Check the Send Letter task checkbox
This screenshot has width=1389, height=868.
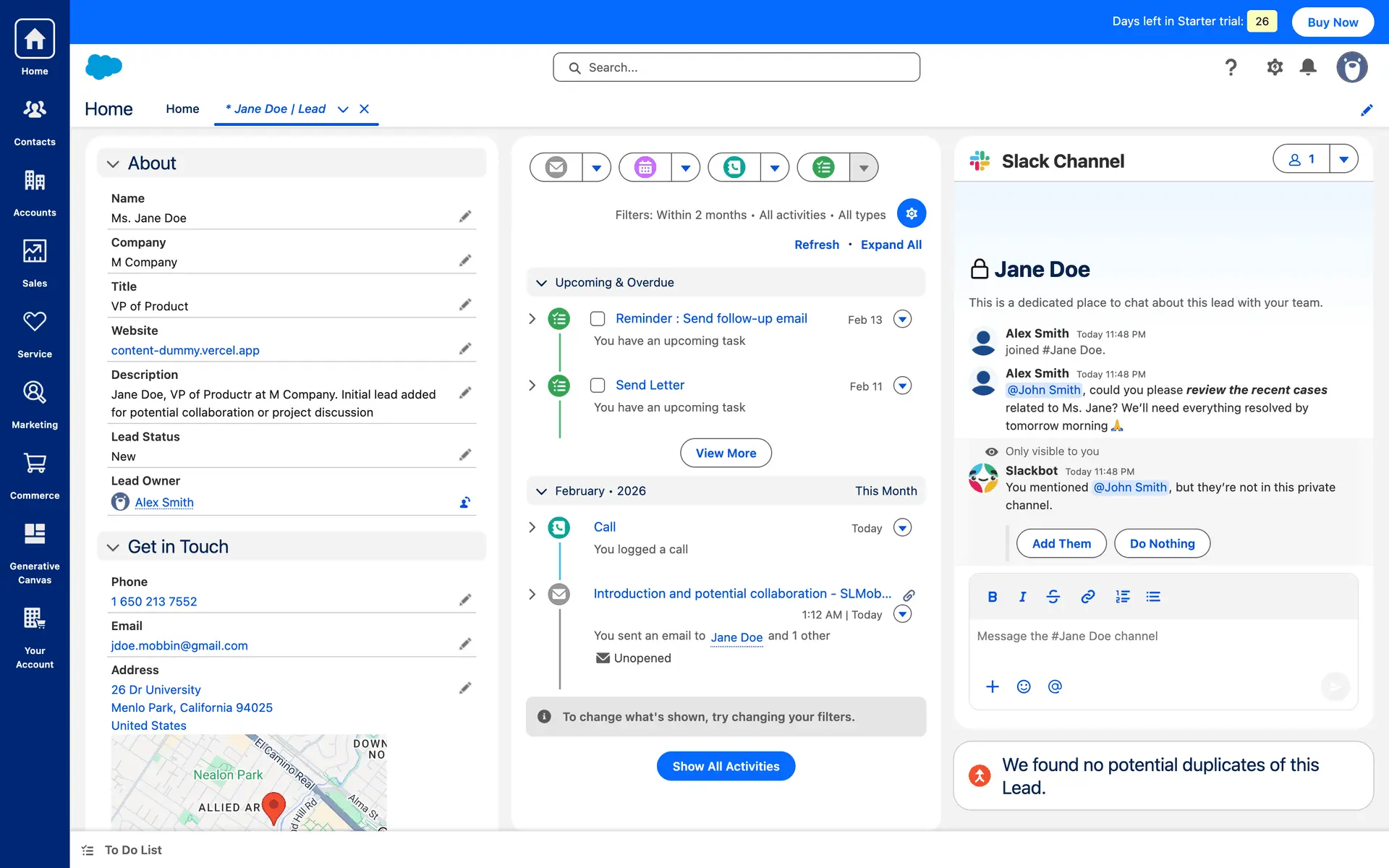[x=598, y=386]
